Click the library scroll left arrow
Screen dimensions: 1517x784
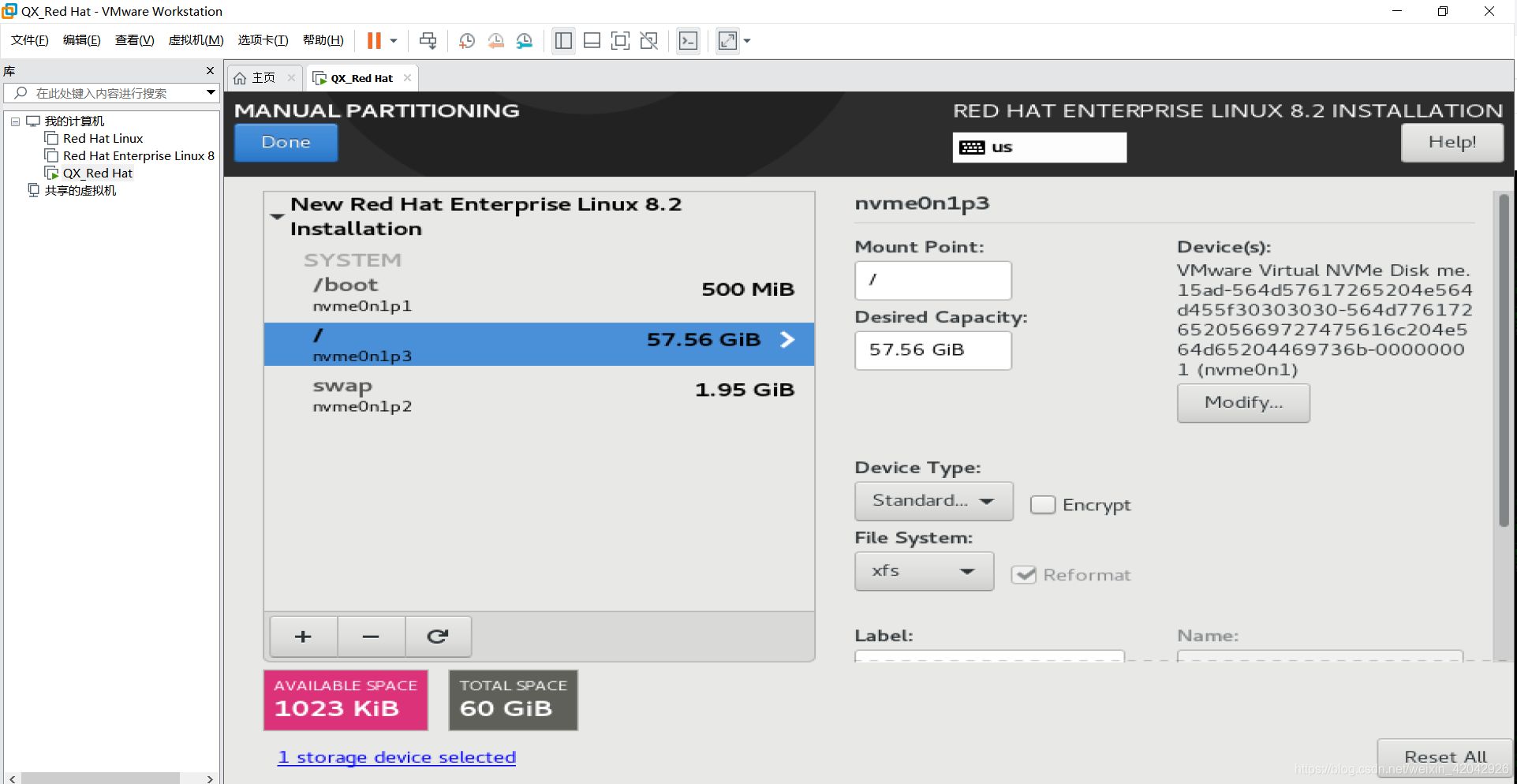(12, 778)
